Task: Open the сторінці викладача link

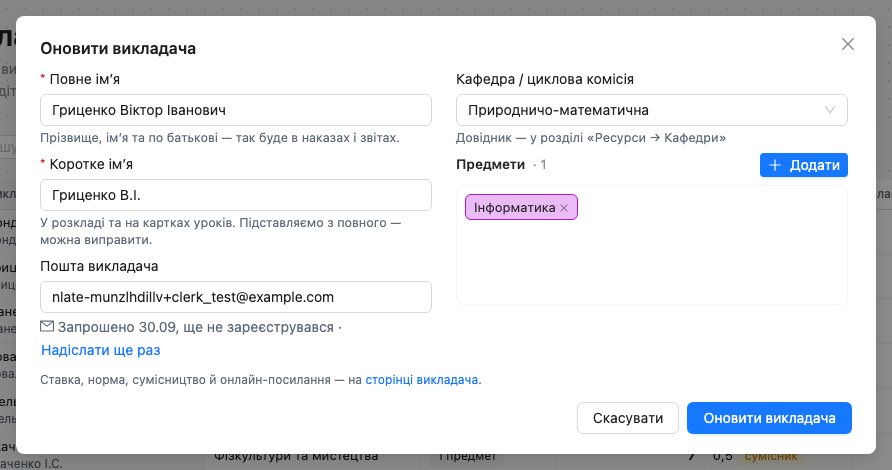Action: coord(422,380)
